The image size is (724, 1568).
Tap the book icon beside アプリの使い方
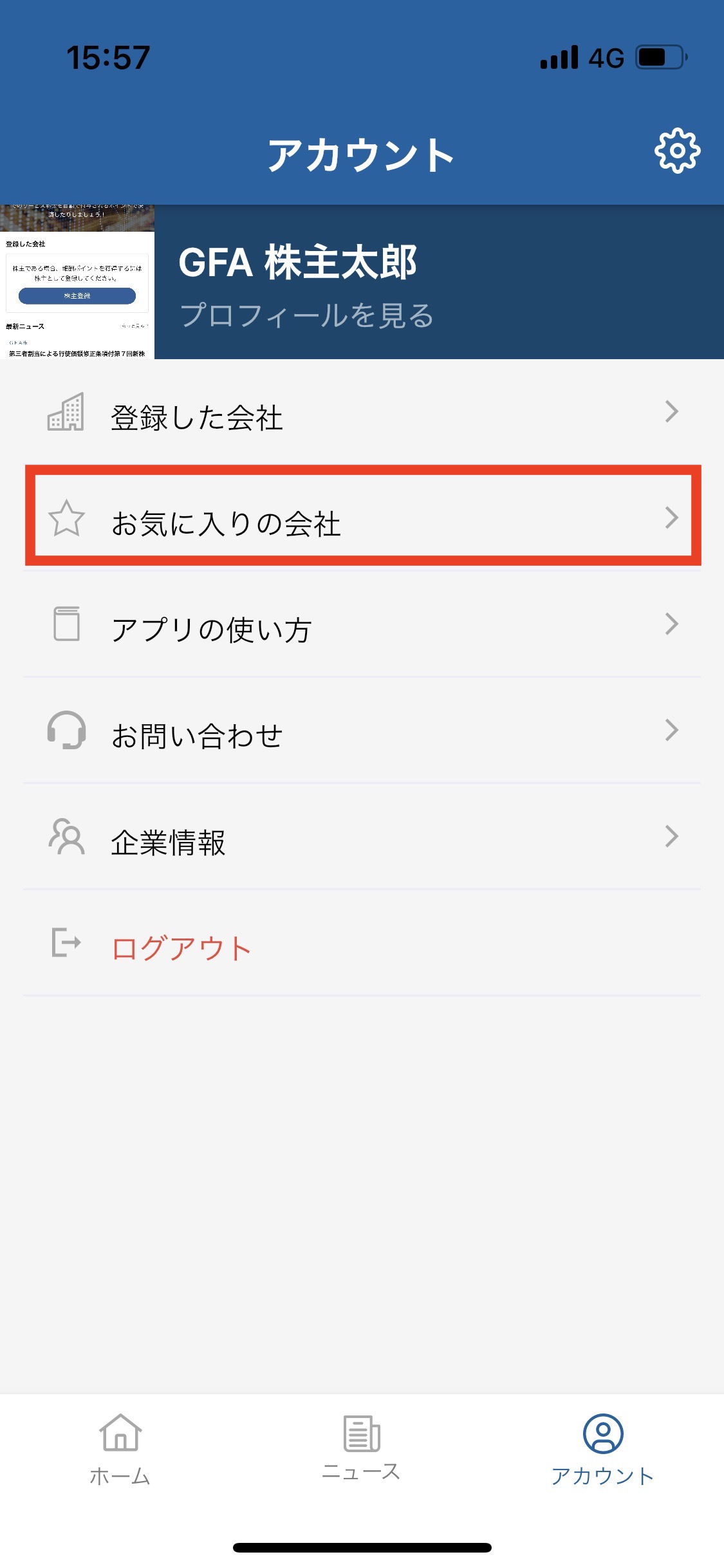(66, 624)
